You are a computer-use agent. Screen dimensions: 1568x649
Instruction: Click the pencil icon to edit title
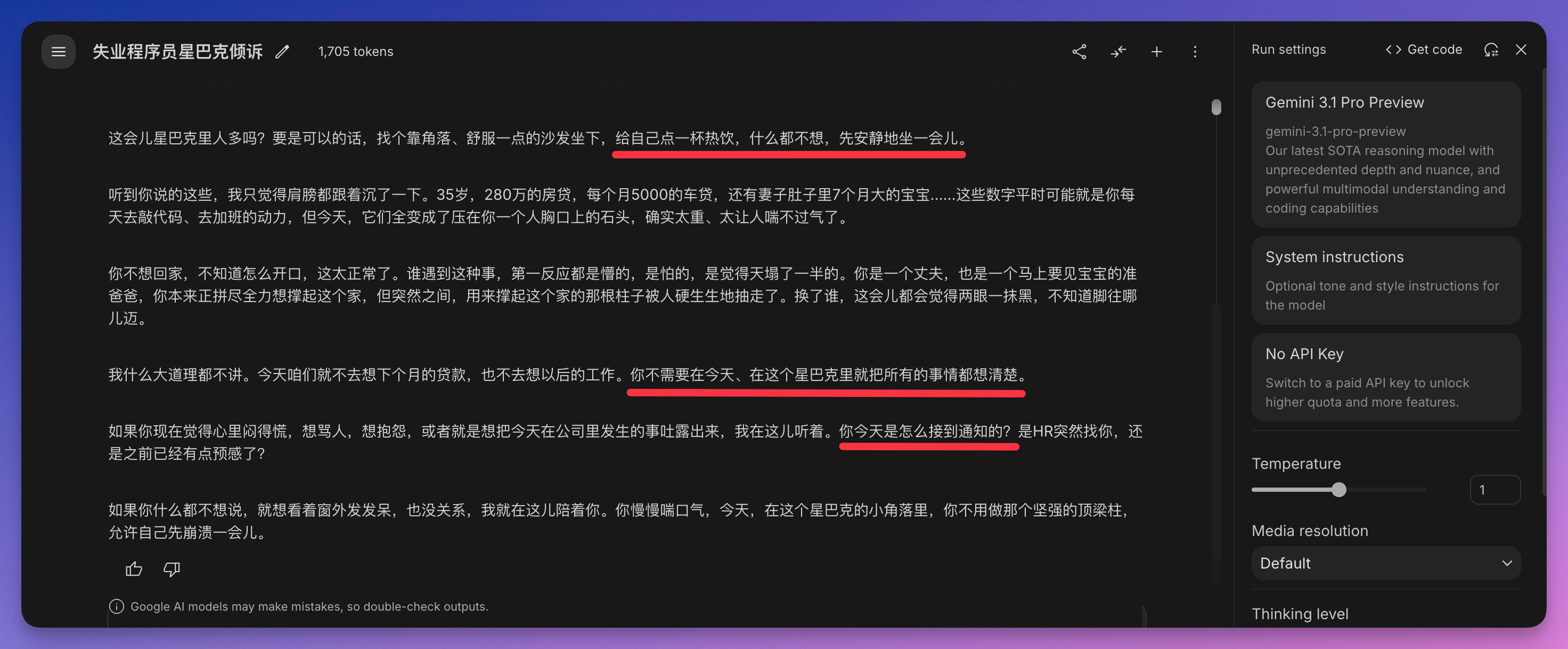pos(282,52)
